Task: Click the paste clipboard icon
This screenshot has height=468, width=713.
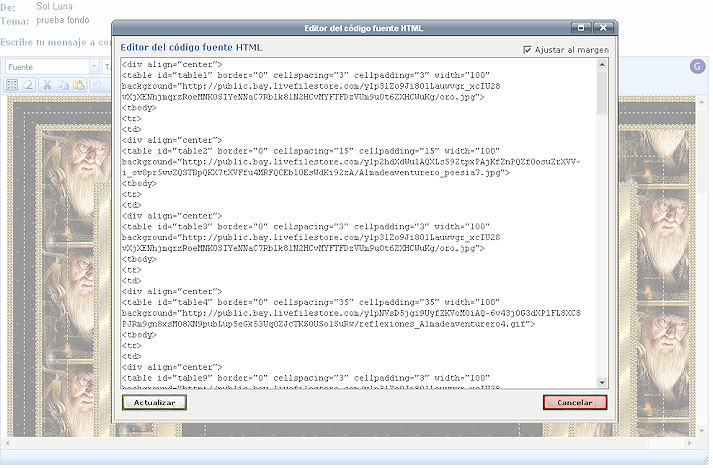Action: (x=79, y=85)
